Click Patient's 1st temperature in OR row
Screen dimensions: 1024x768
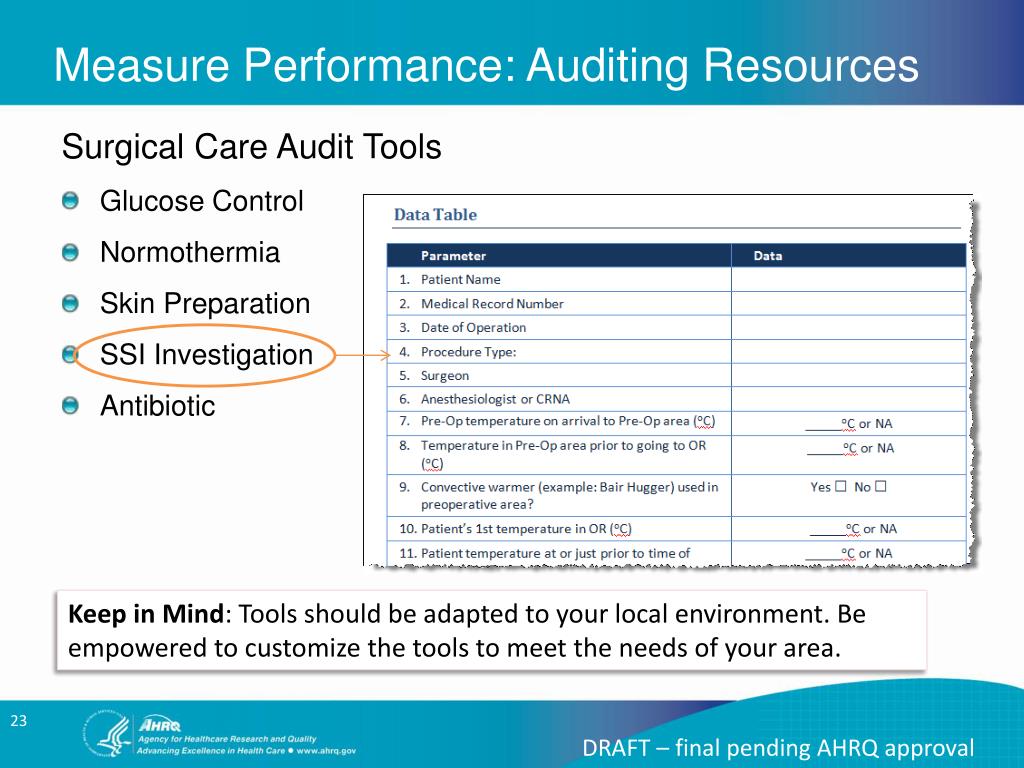click(677, 529)
